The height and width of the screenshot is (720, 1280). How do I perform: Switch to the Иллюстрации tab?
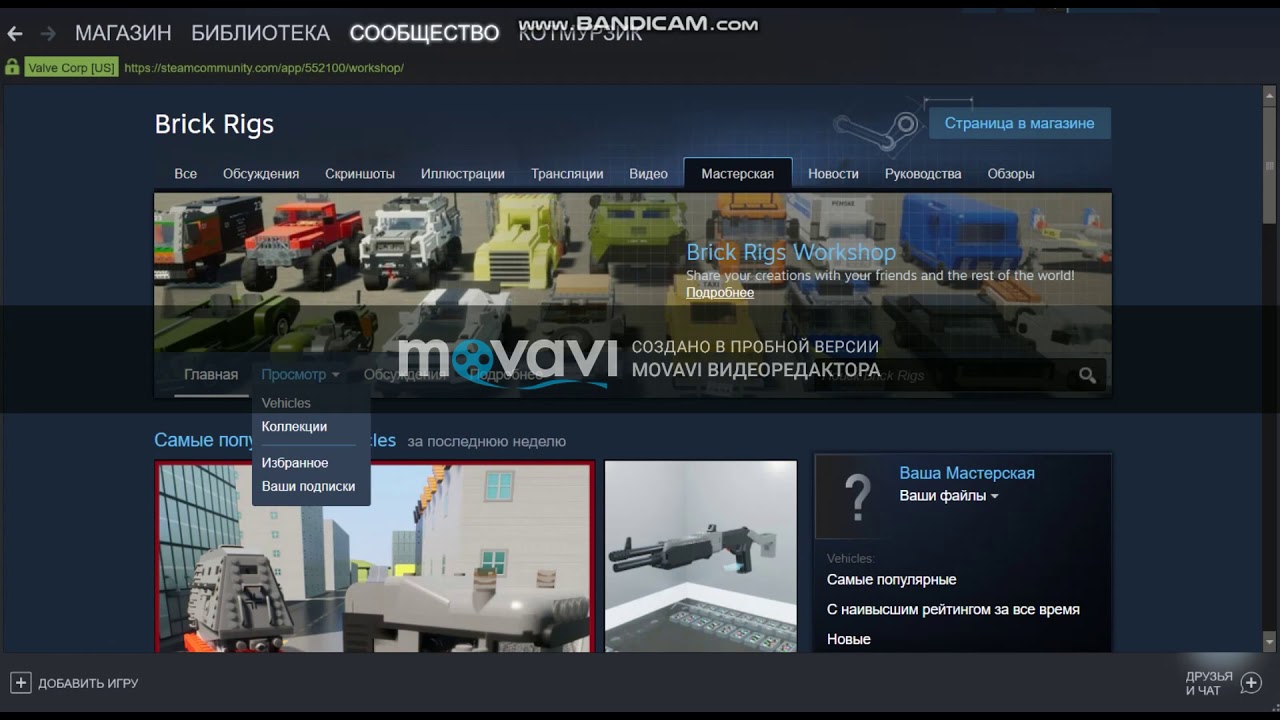(462, 173)
